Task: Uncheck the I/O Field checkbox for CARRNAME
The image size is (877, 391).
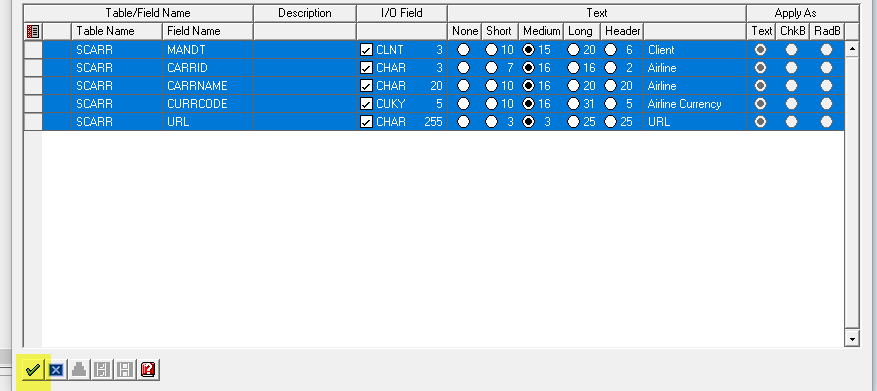Action: click(x=366, y=86)
